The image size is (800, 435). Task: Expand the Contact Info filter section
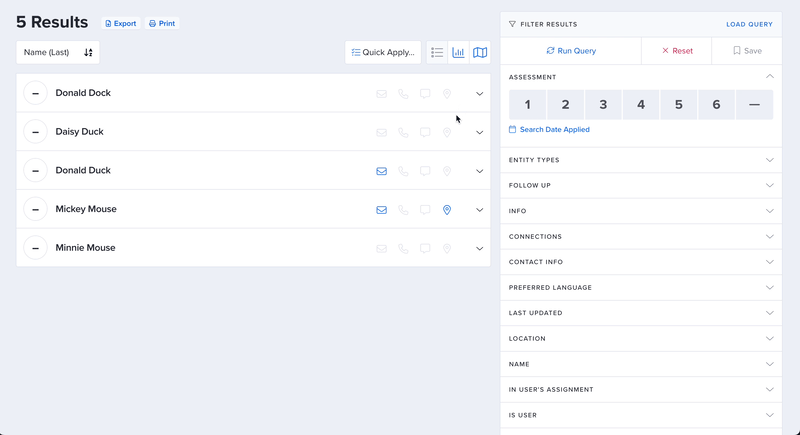tap(641, 262)
